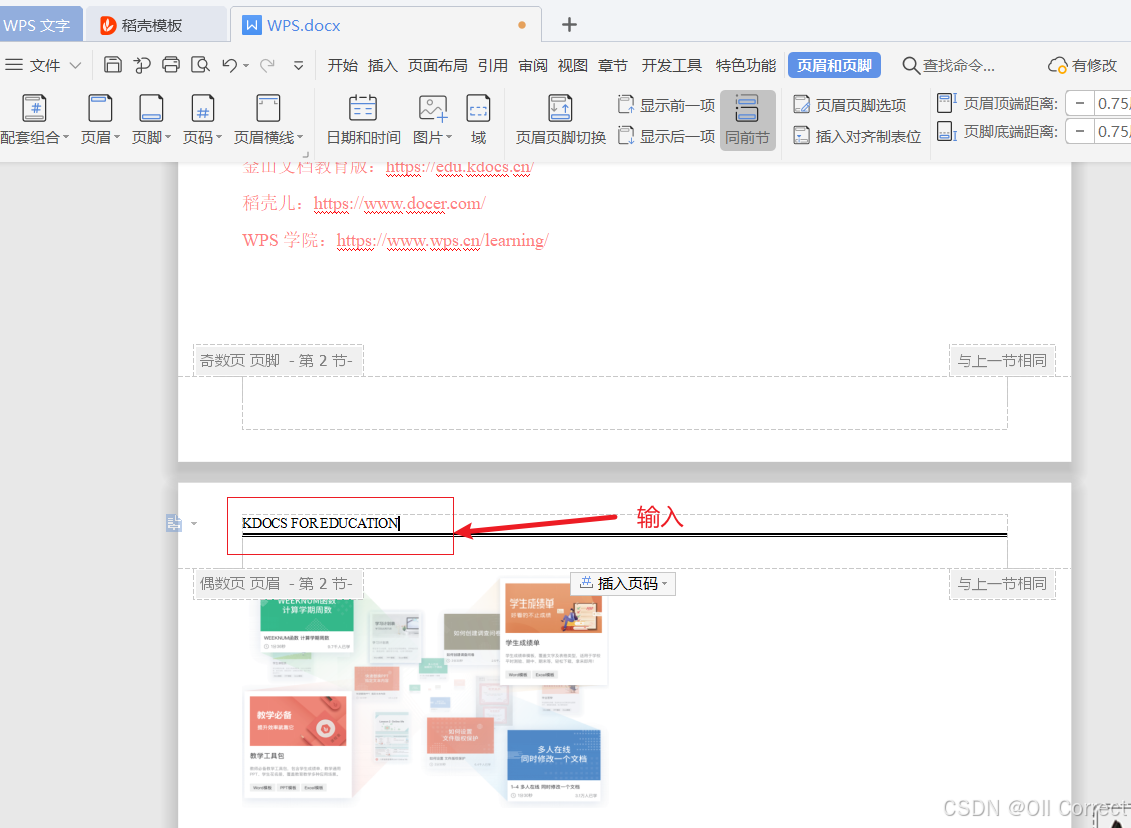1131x828 pixels.
Task: Expand the arrow beside header document icon
Action: tap(193, 524)
